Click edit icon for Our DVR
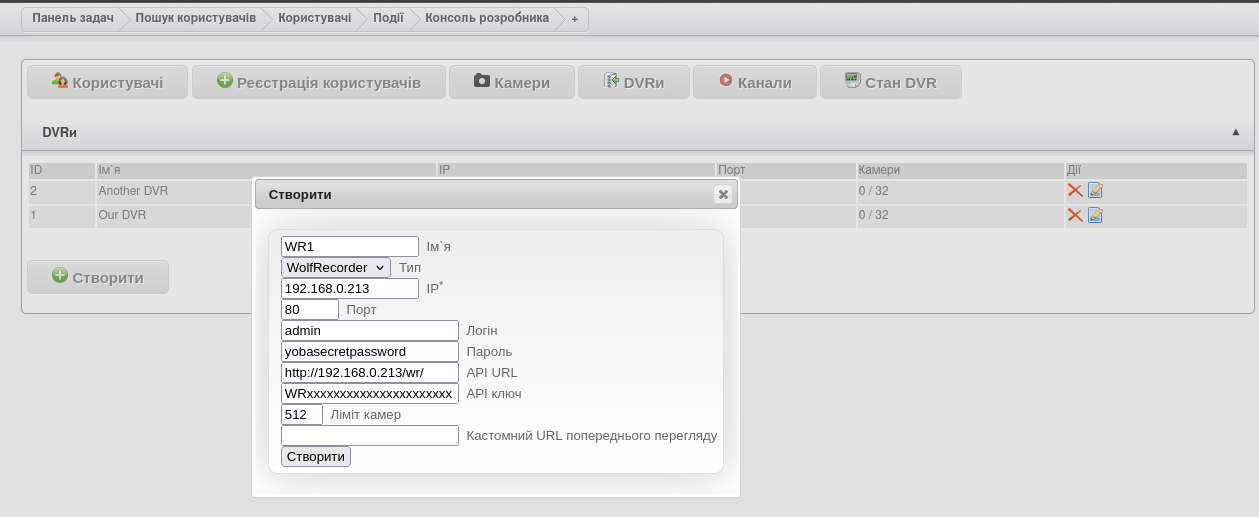The height and width of the screenshot is (517, 1259). coord(1095,215)
